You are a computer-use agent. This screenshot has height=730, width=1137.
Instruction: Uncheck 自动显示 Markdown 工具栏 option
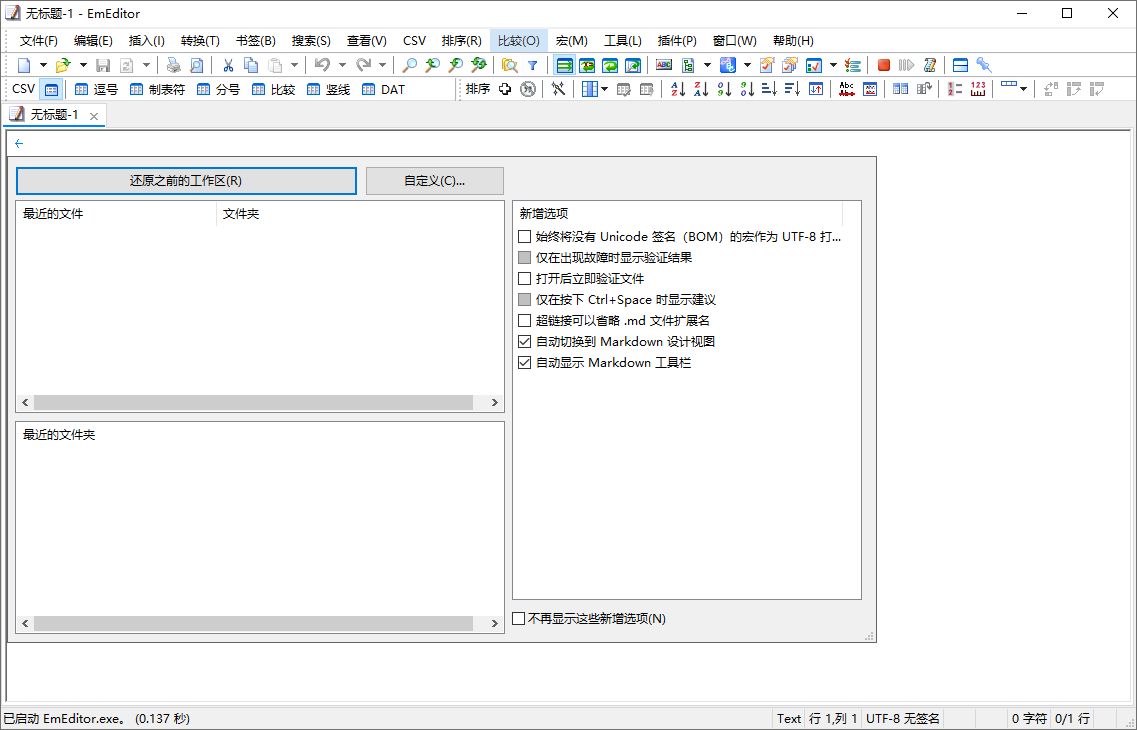coord(525,363)
